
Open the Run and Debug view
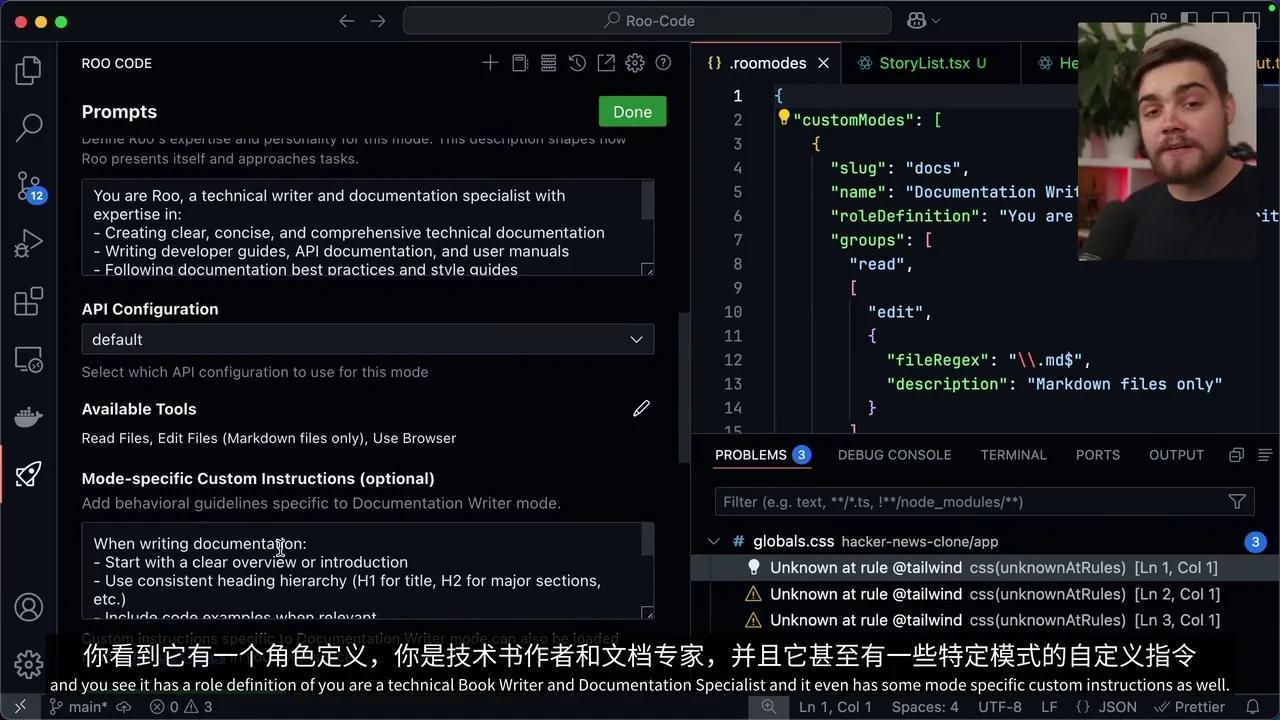coord(29,243)
